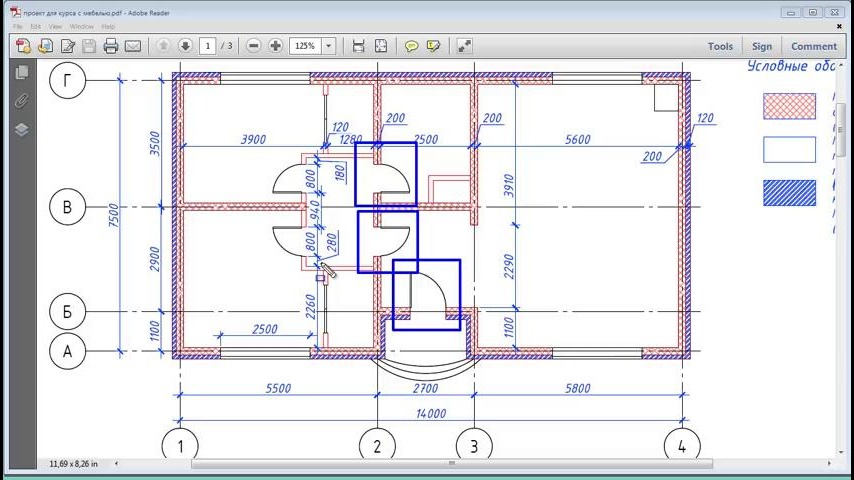Show the Layers panel
Screen dimensions: 854x480
point(21,129)
